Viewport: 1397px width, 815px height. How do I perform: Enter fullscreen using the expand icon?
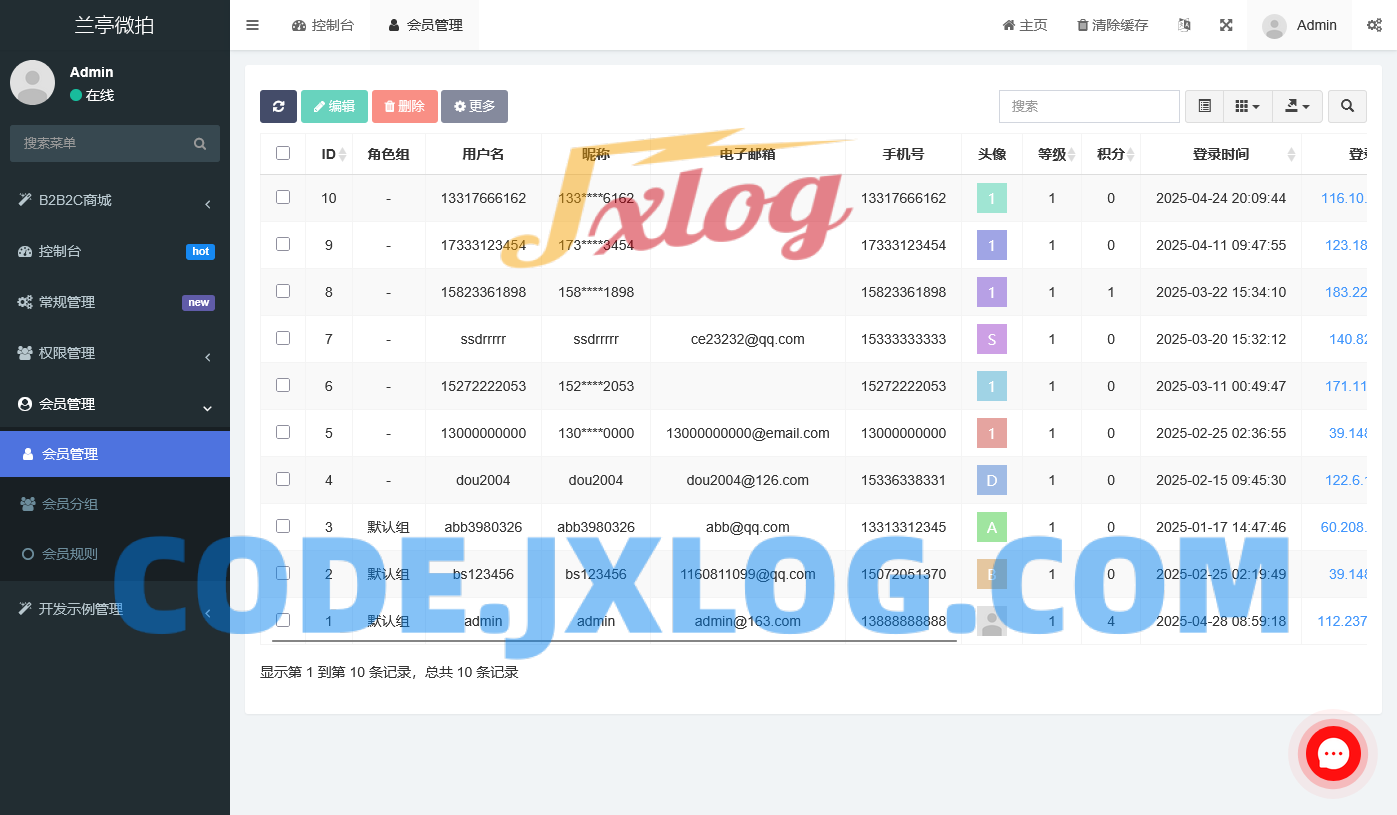click(1226, 25)
